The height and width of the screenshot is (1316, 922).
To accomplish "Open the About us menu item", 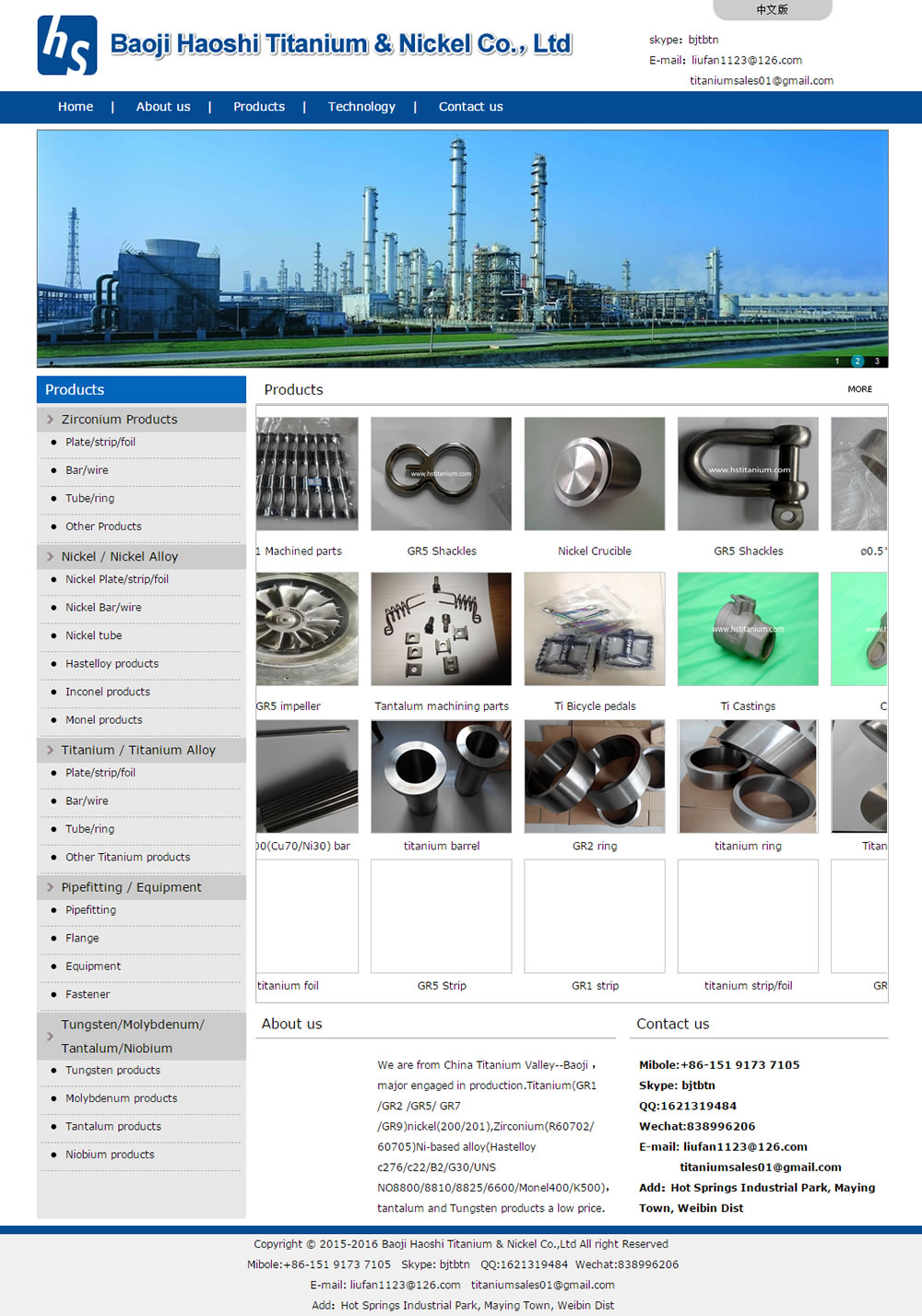I will pyautogui.click(x=163, y=107).
